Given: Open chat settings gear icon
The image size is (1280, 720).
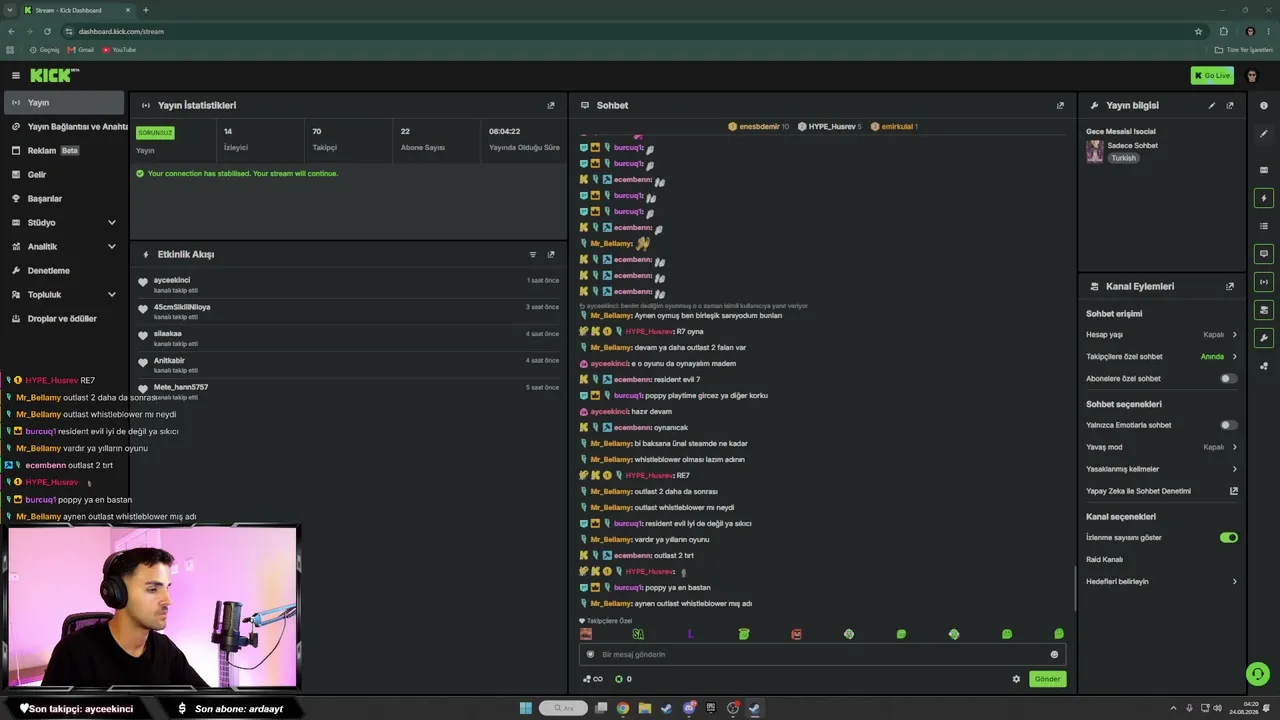Looking at the screenshot, I should coord(1016,679).
